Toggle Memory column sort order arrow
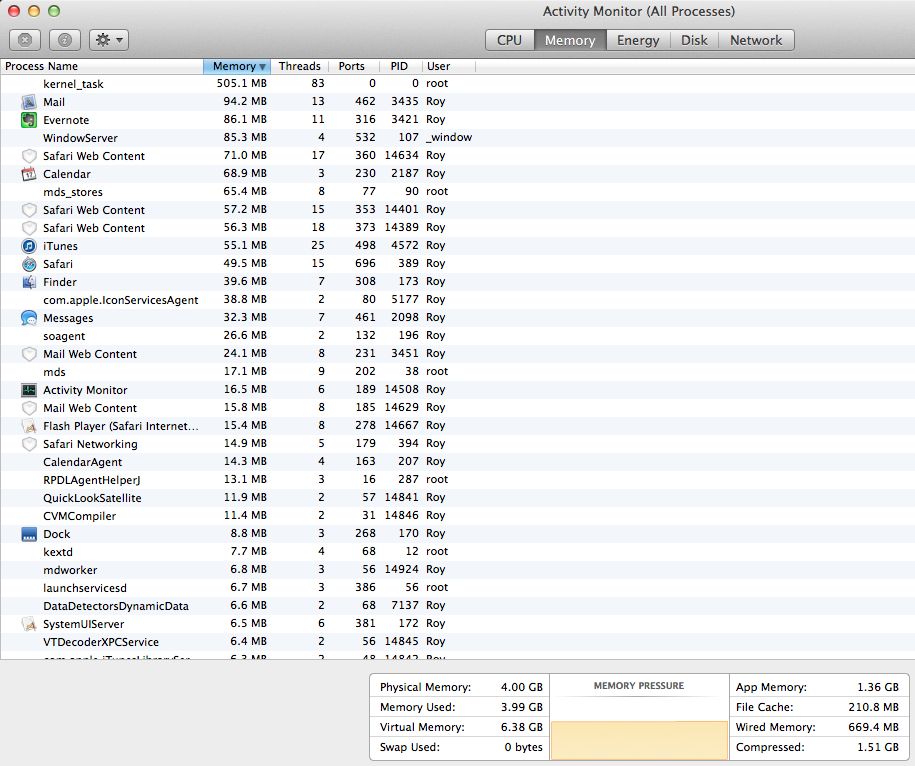This screenshot has width=915, height=766. point(263,67)
